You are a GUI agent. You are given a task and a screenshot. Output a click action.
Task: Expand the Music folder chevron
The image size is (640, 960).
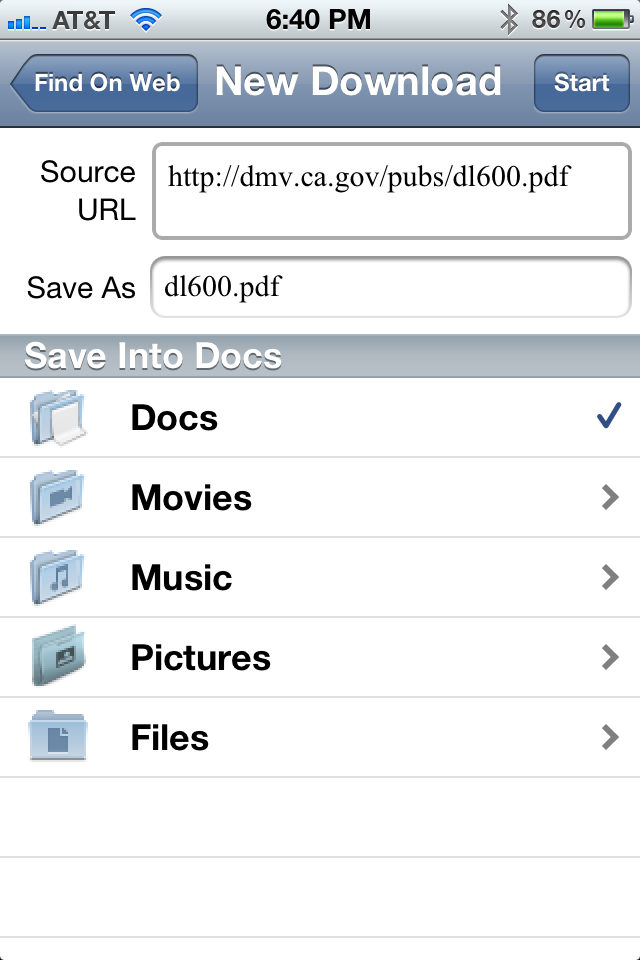(x=610, y=578)
